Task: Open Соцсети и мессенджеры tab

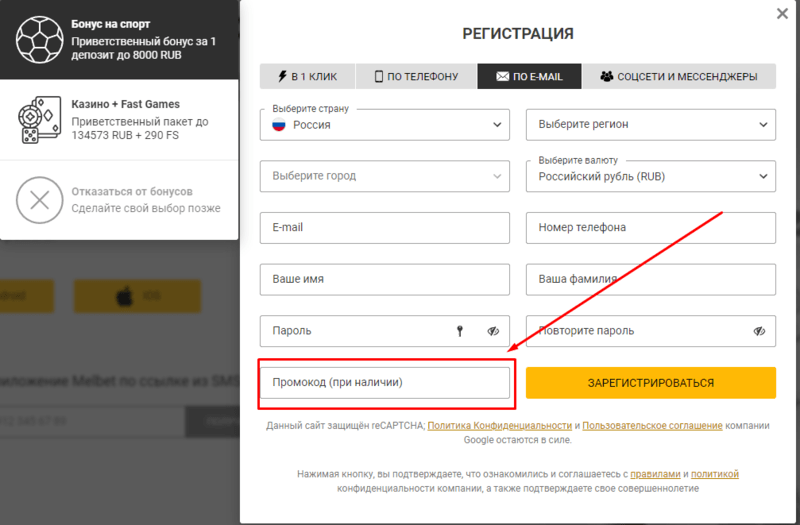Action: 679,77
